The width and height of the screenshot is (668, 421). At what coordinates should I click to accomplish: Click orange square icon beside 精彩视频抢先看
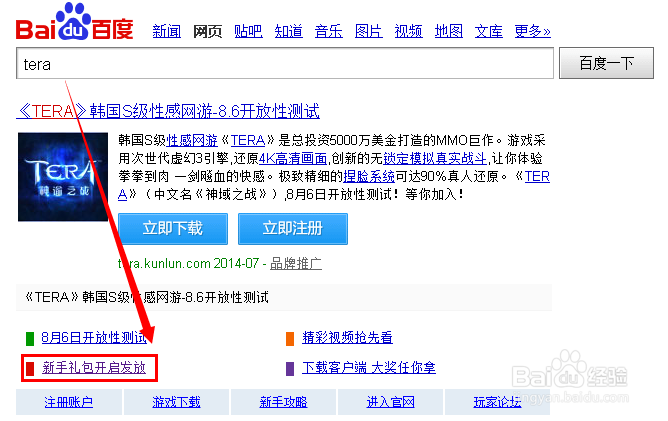tap(290, 339)
